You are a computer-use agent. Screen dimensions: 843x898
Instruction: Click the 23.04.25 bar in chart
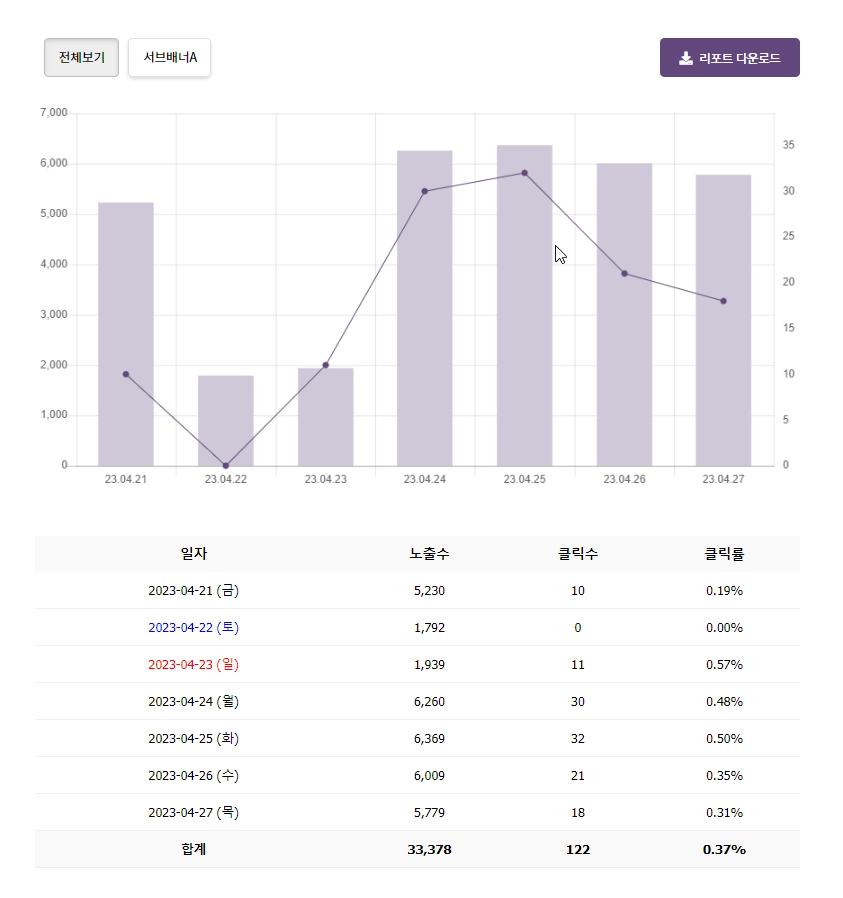click(x=525, y=305)
